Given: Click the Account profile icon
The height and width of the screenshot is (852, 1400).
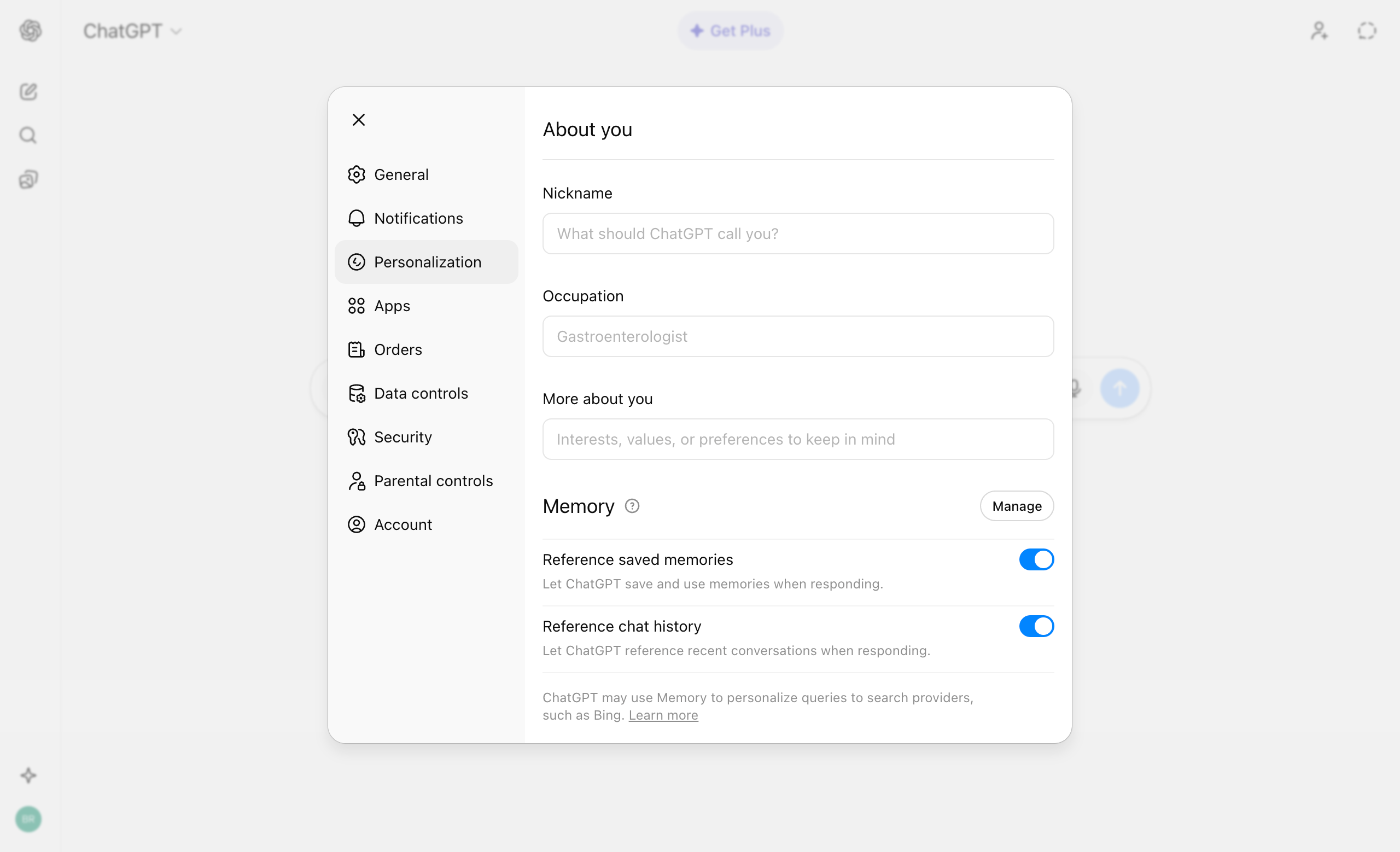Looking at the screenshot, I should (356, 524).
